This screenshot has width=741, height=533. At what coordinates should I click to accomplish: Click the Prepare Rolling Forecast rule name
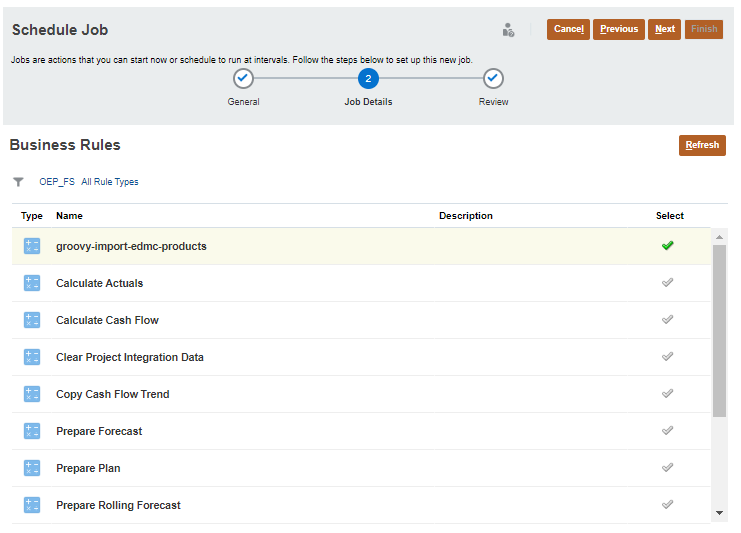[x=118, y=505]
